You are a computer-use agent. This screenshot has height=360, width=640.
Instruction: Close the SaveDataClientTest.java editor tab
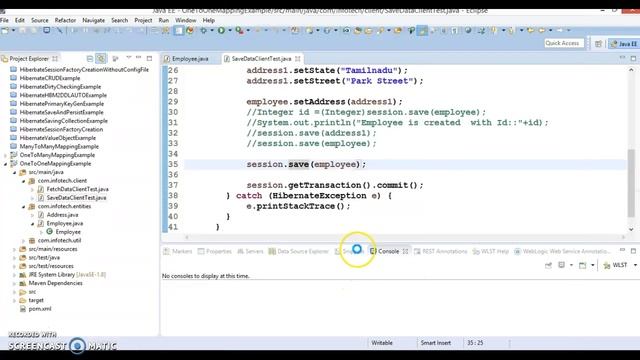pyautogui.click(x=298, y=59)
